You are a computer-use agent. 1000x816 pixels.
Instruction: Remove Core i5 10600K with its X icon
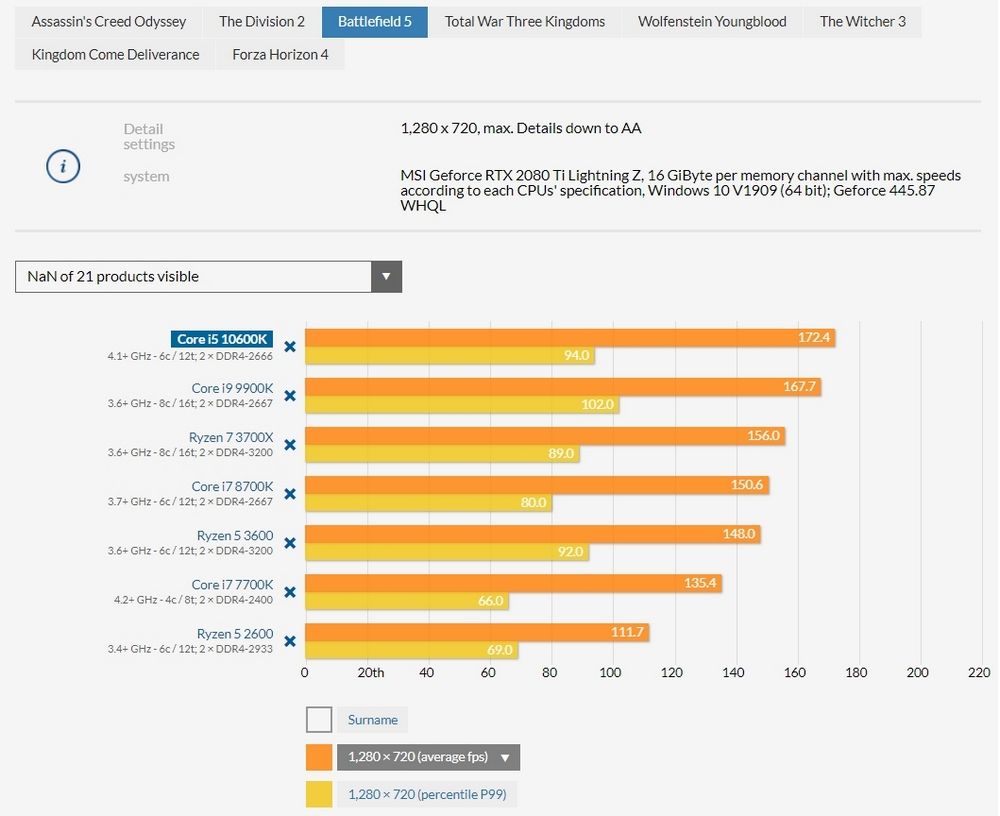(x=290, y=347)
